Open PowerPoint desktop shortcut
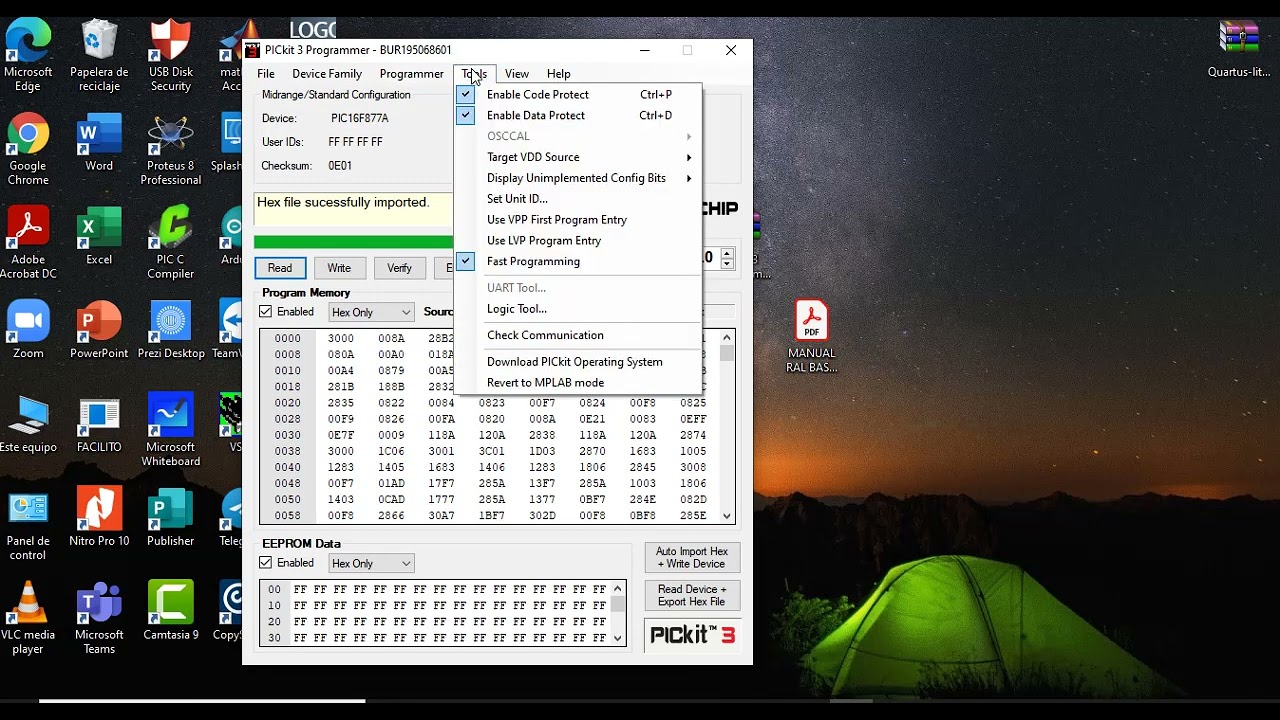This screenshot has width=1280, height=720. (99, 331)
